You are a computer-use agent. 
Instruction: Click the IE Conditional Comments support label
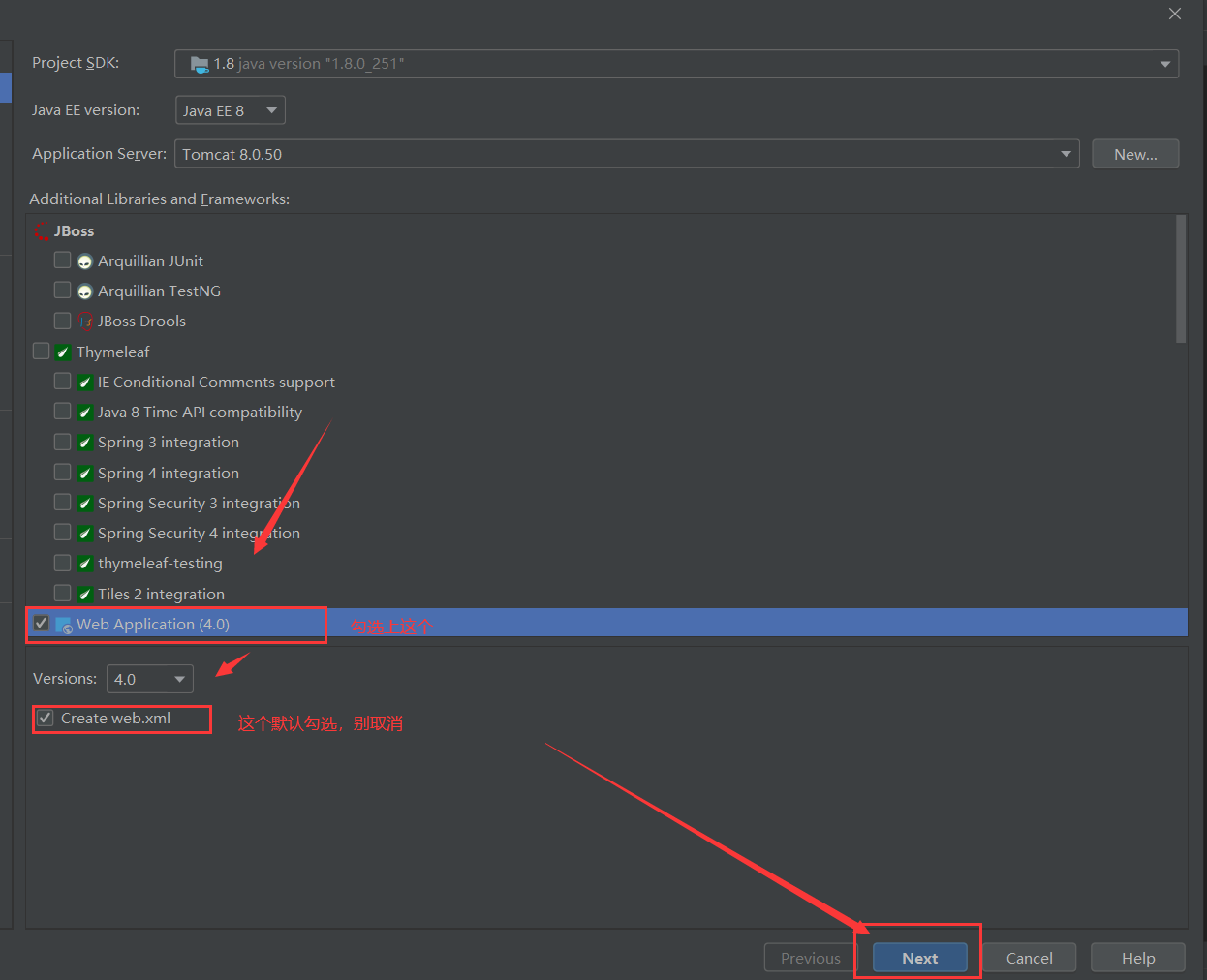(216, 383)
